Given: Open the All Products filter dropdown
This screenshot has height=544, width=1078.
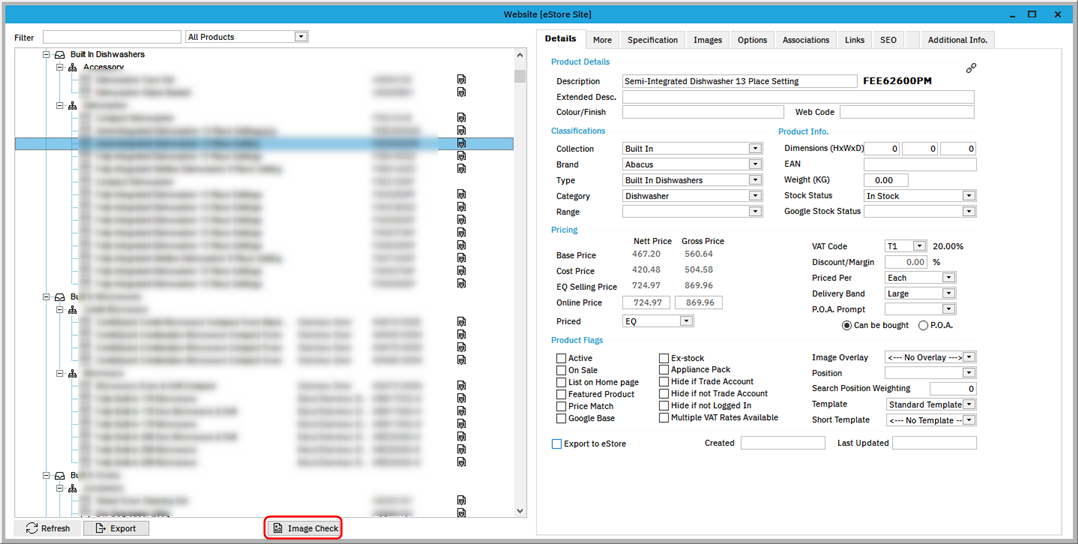Looking at the screenshot, I should click(300, 37).
